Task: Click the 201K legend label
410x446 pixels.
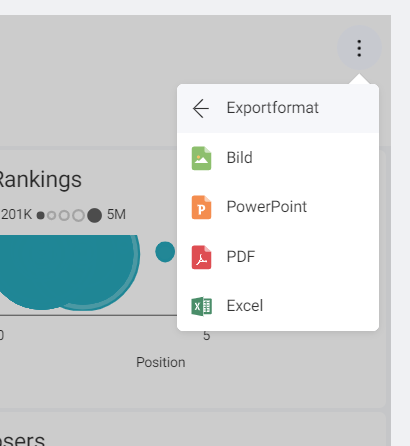Action: coord(17,215)
